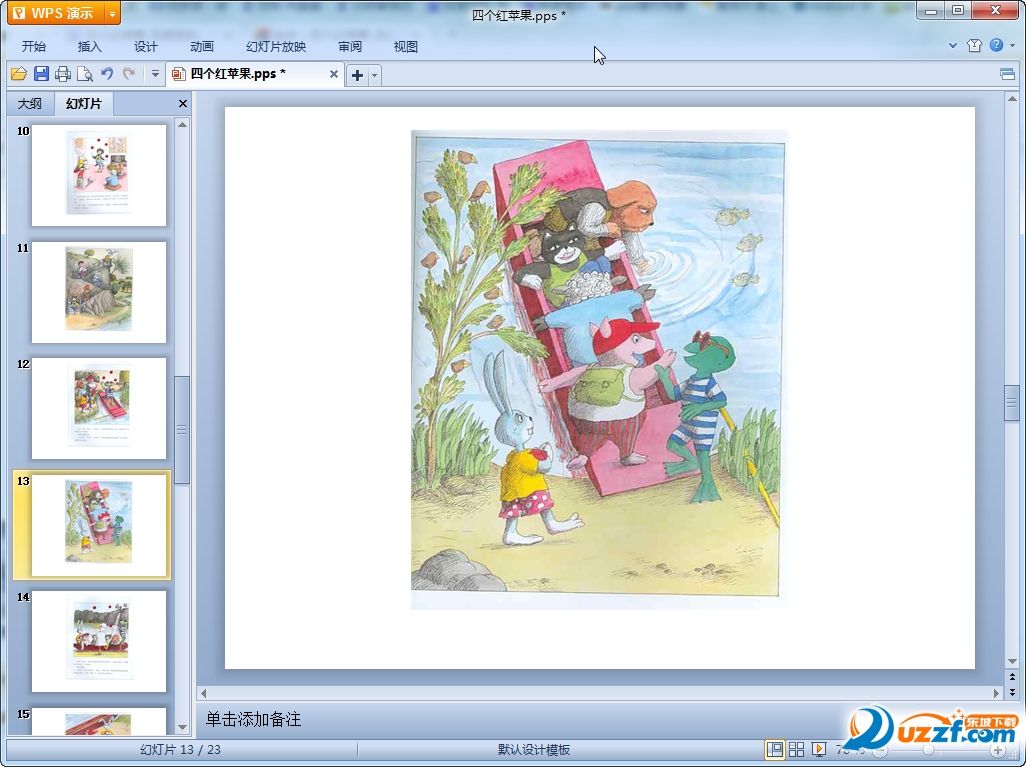1026x767 pixels.
Task: Collapse the ribbon with the chevron icon
Action: click(953, 45)
